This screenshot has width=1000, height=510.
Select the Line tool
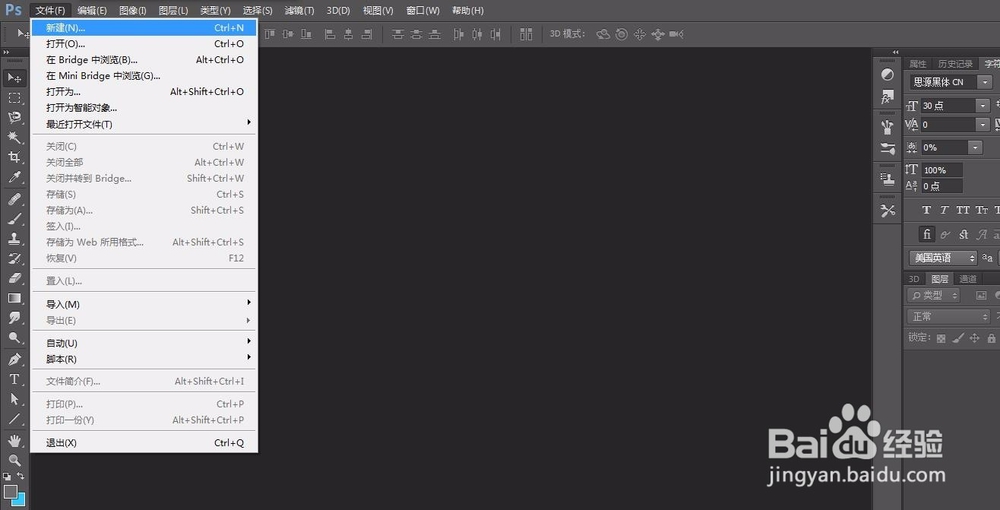(x=14, y=419)
